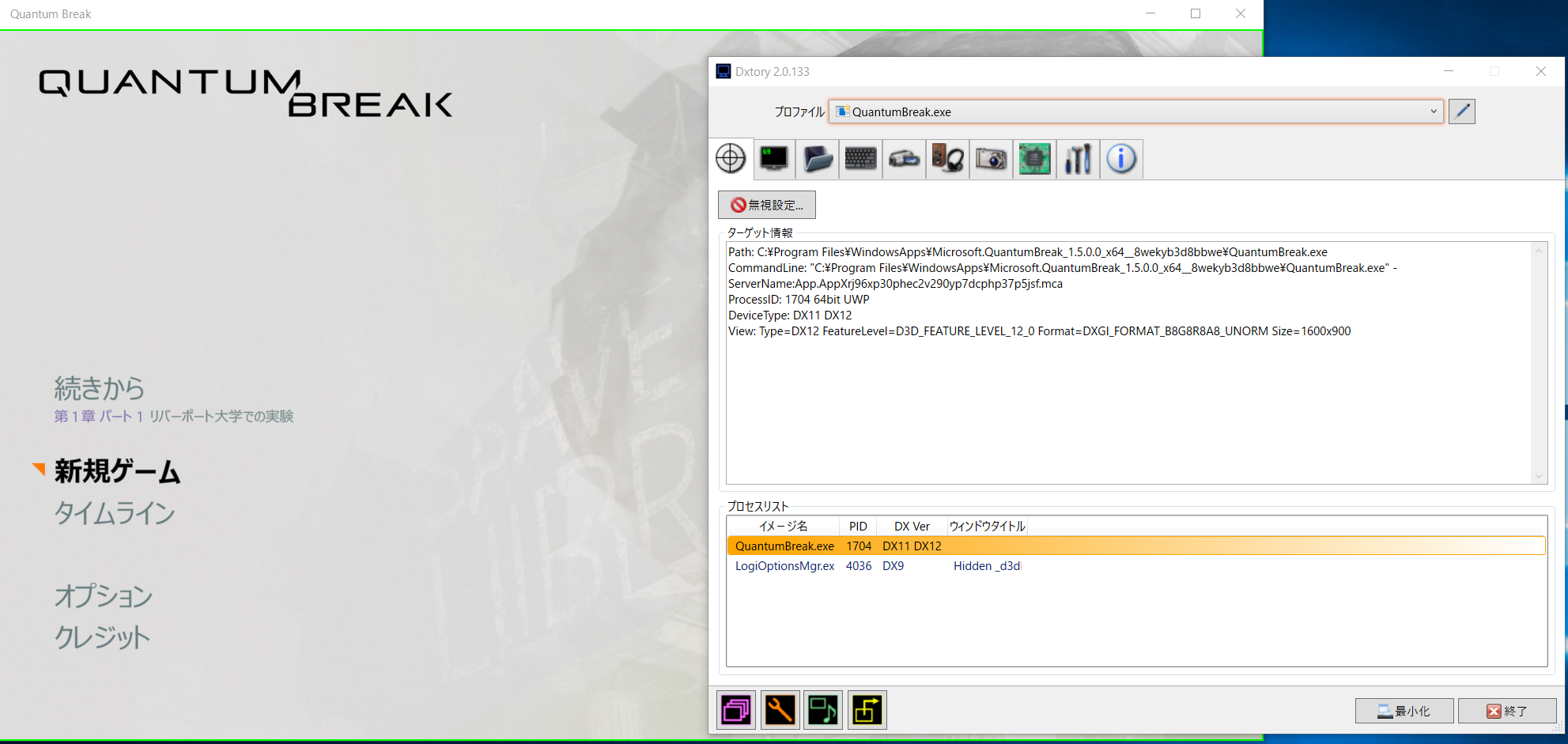
Task: Open the Overlay settings monitor tab
Action: (x=774, y=159)
